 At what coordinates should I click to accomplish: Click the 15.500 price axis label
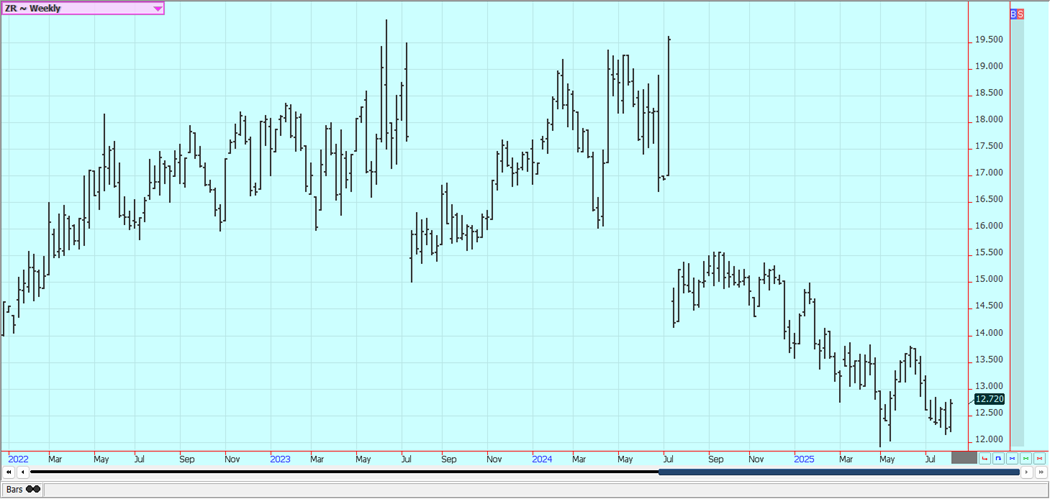(988, 253)
